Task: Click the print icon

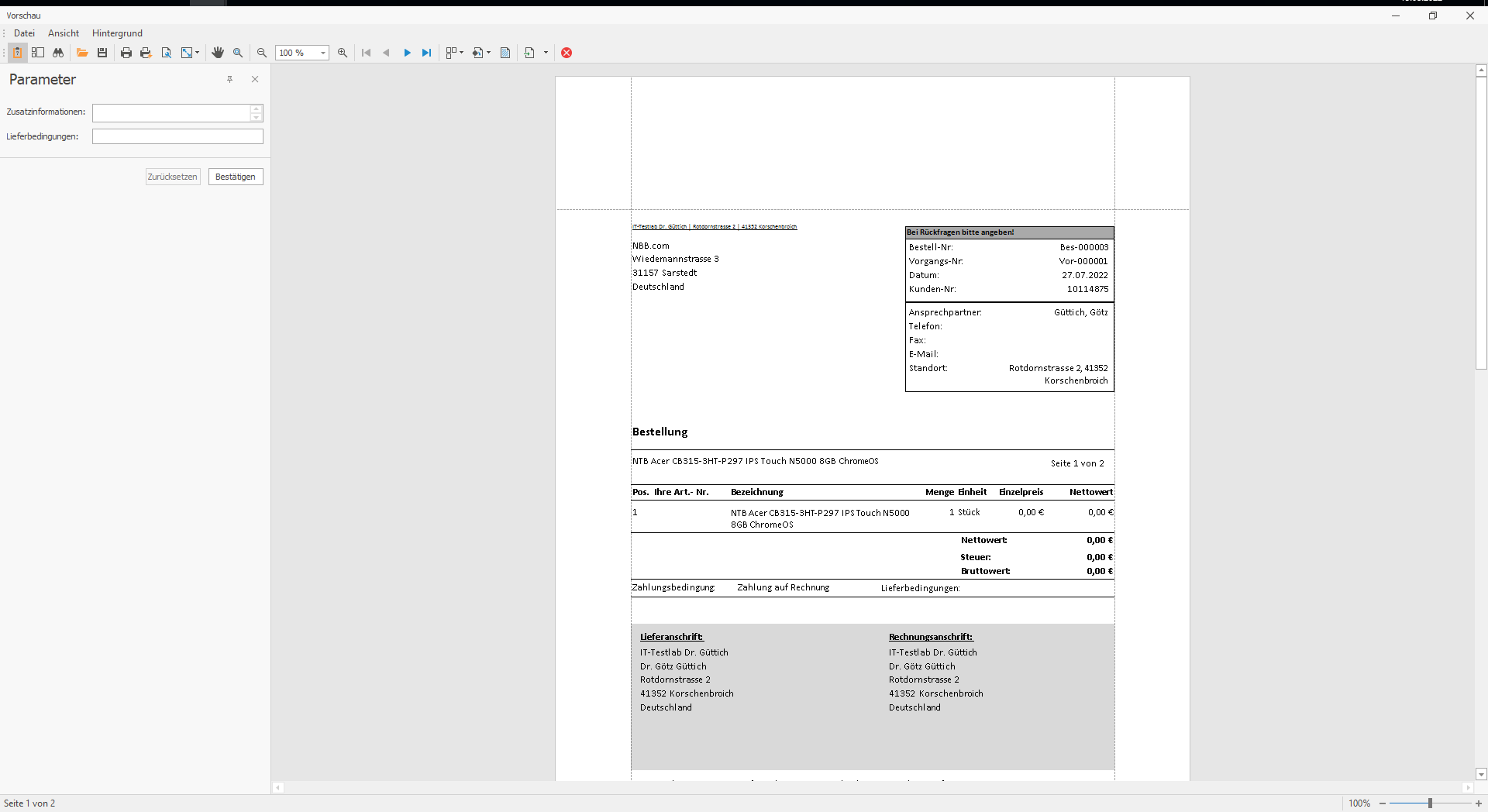Action: (x=126, y=53)
